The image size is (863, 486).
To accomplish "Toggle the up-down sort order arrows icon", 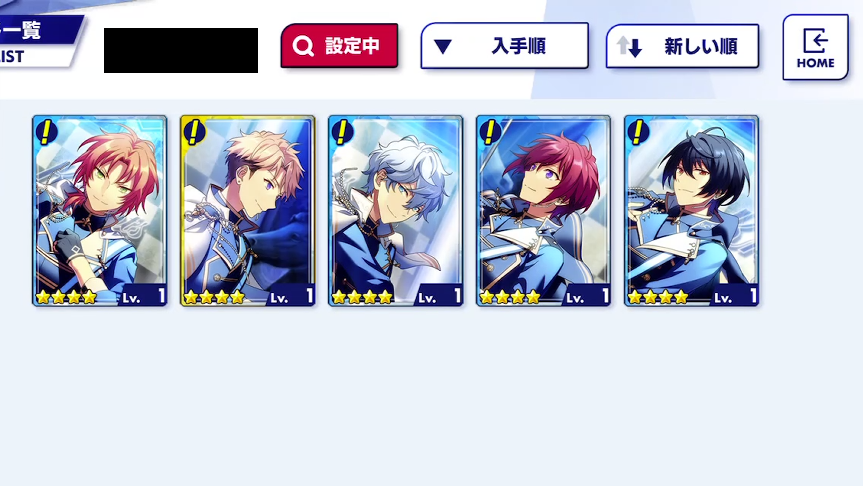I will pos(629,47).
